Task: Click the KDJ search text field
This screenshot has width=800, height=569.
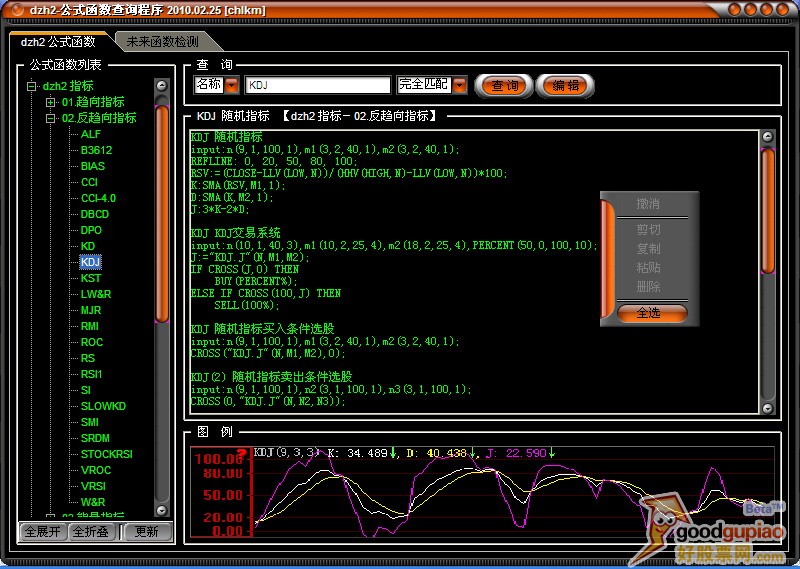Action: (317, 85)
